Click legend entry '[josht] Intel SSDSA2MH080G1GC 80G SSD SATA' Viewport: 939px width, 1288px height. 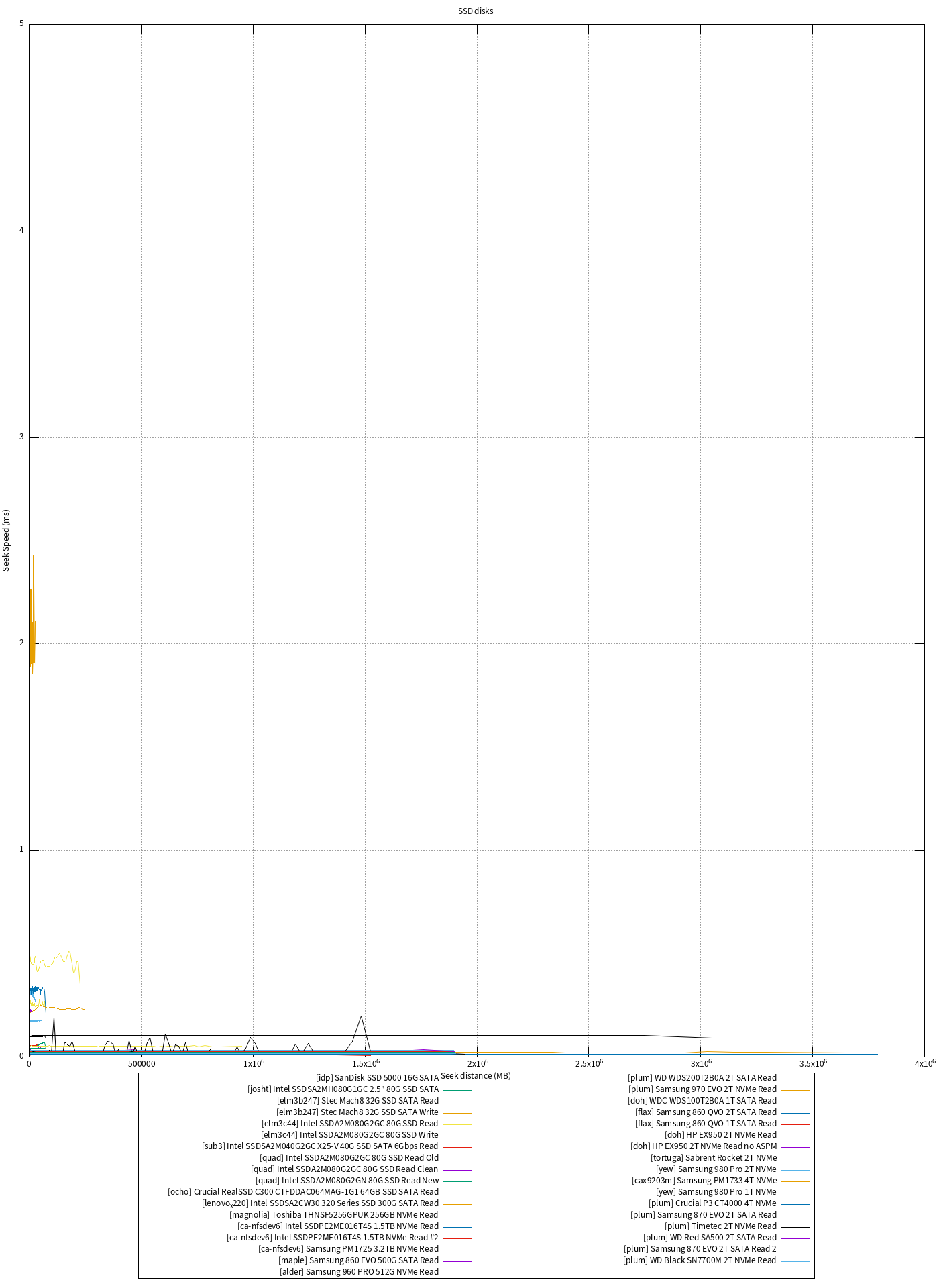coord(343,1089)
